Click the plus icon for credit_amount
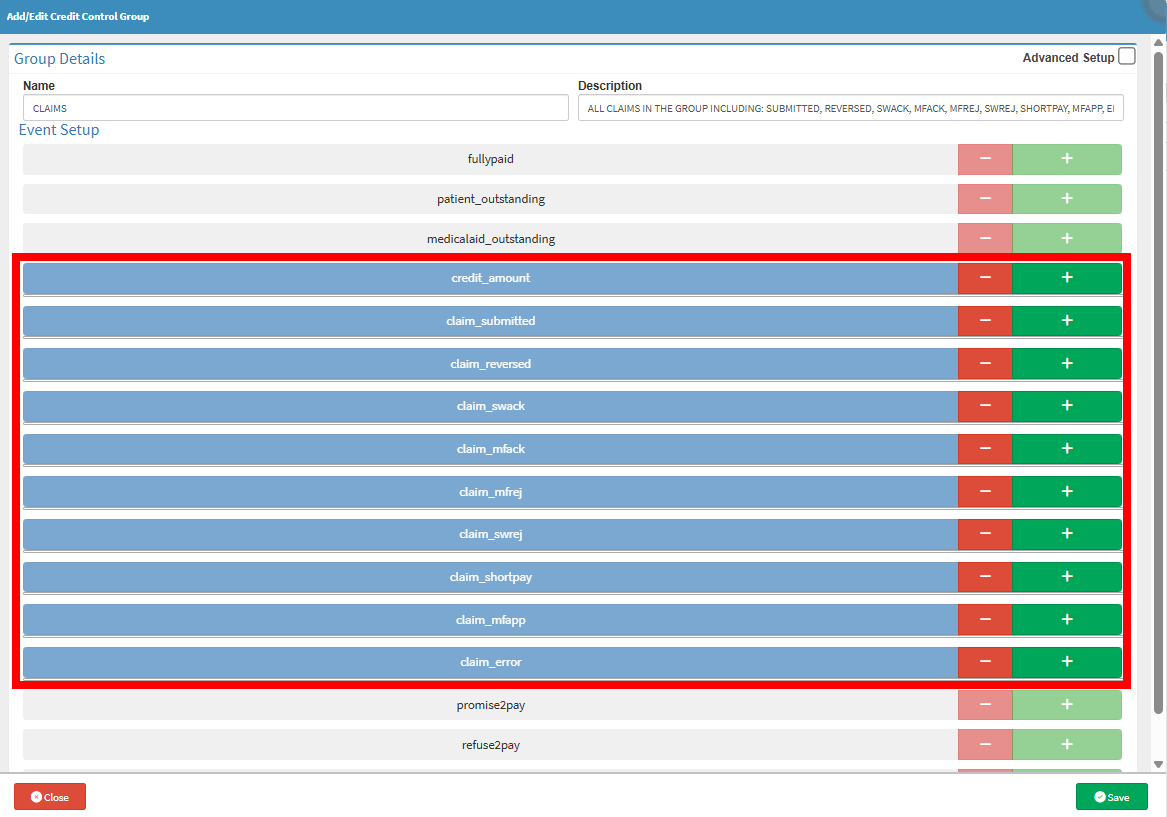This screenshot has width=1167, height=817. coord(1066,278)
